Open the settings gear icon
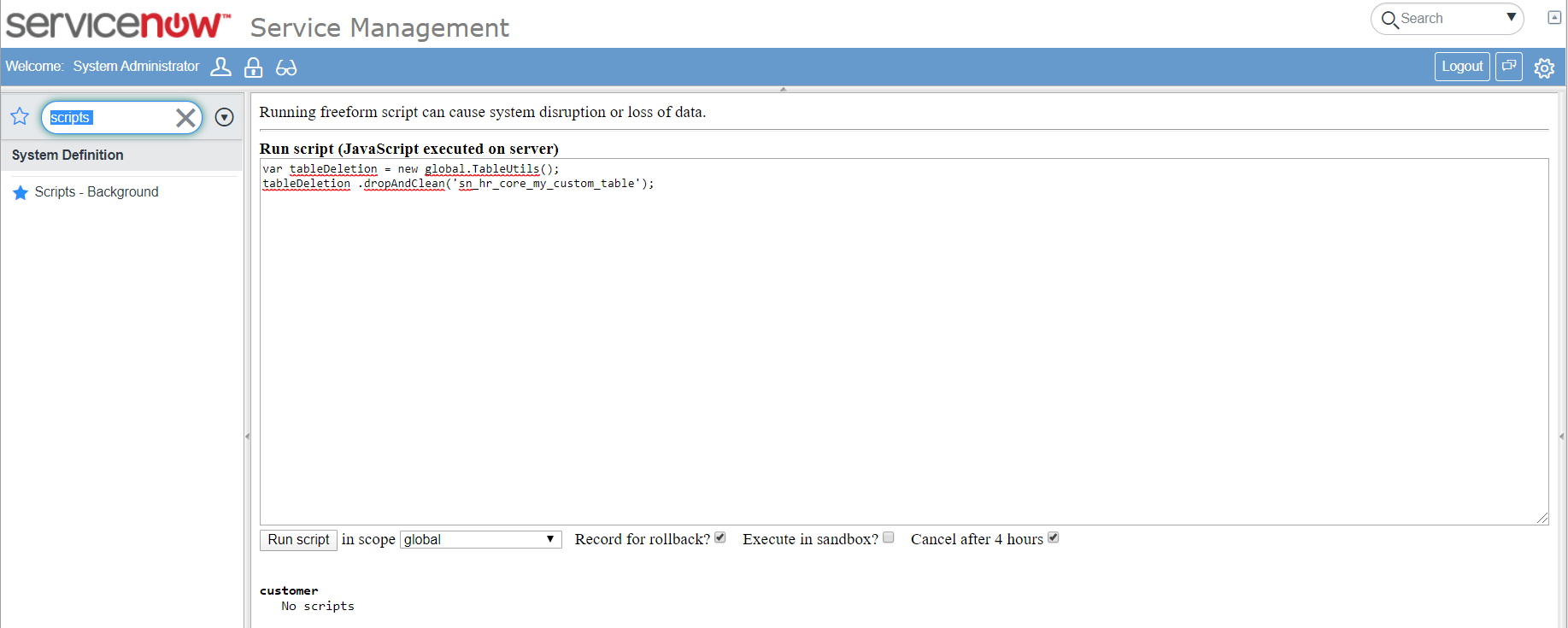 click(x=1544, y=67)
